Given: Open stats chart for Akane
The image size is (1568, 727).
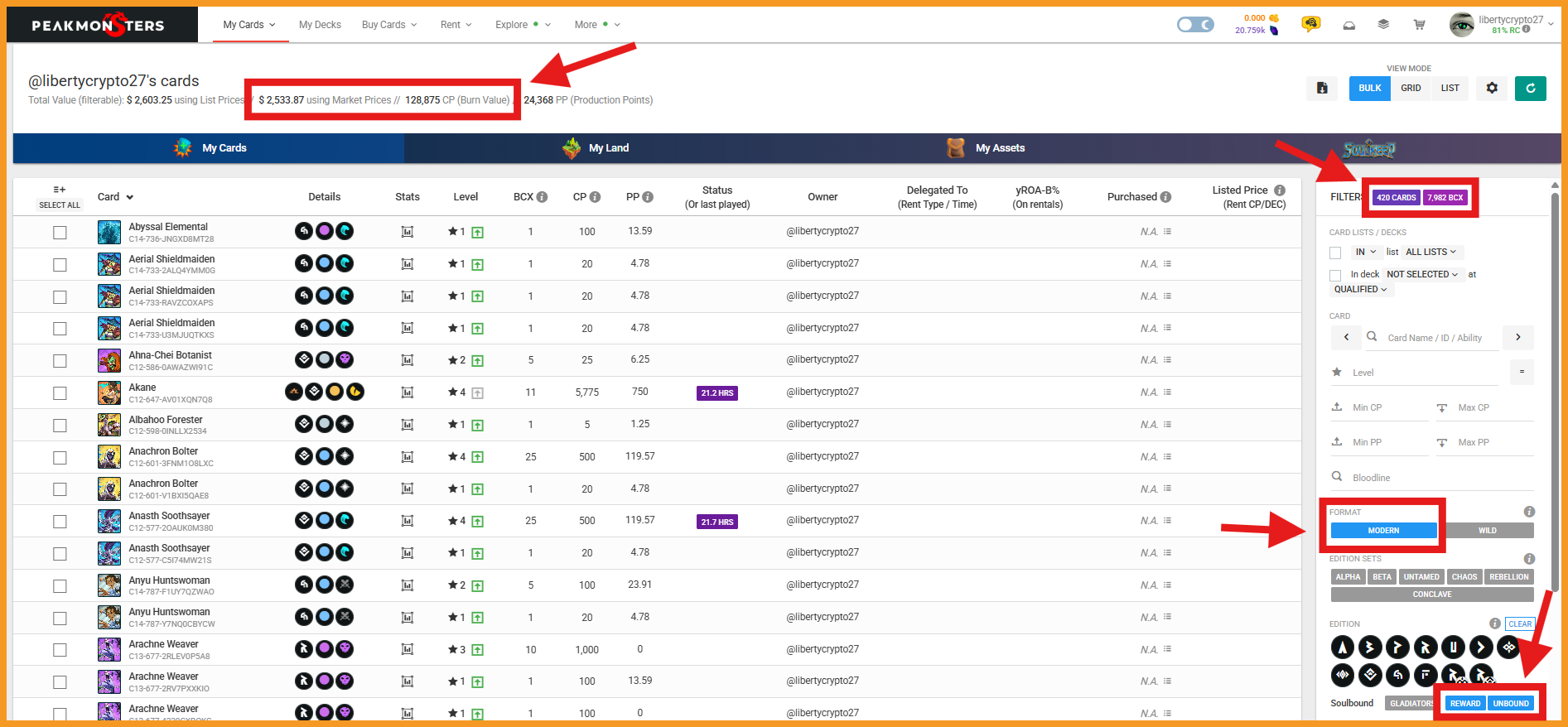Looking at the screenshot, I should 408,392.
